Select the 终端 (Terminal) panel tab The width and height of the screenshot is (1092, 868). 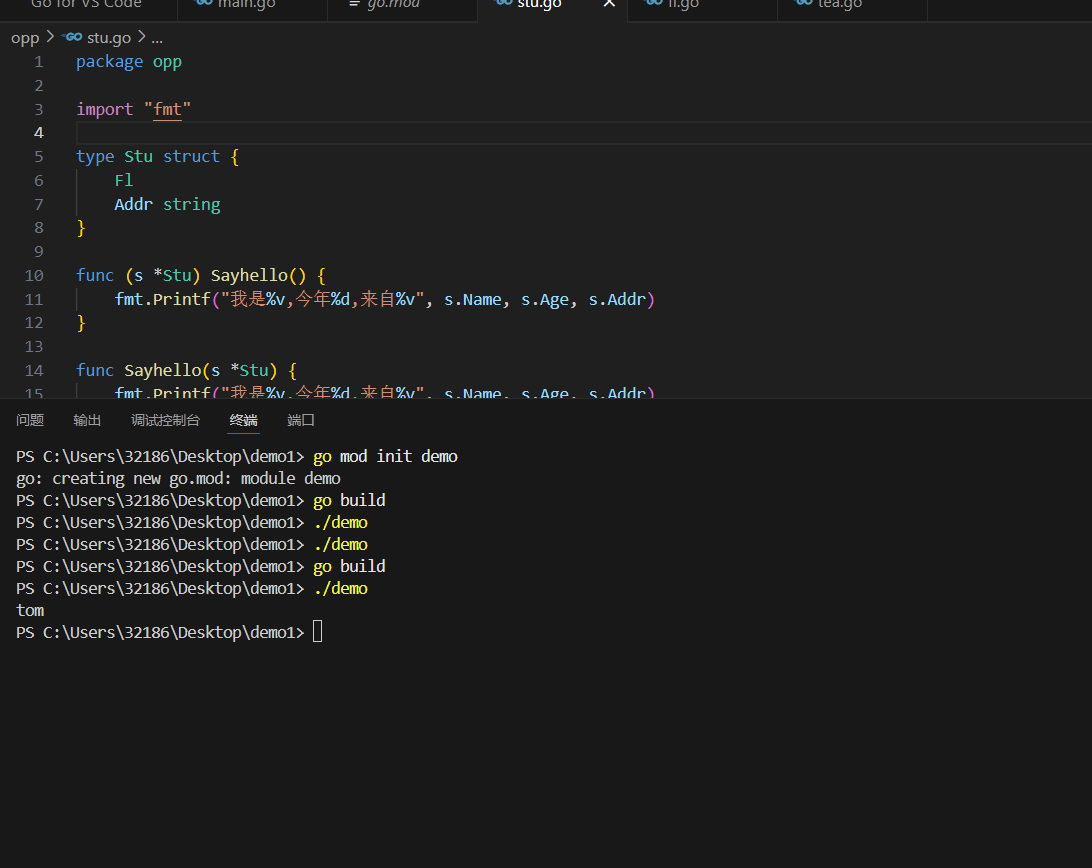[244, 420]
